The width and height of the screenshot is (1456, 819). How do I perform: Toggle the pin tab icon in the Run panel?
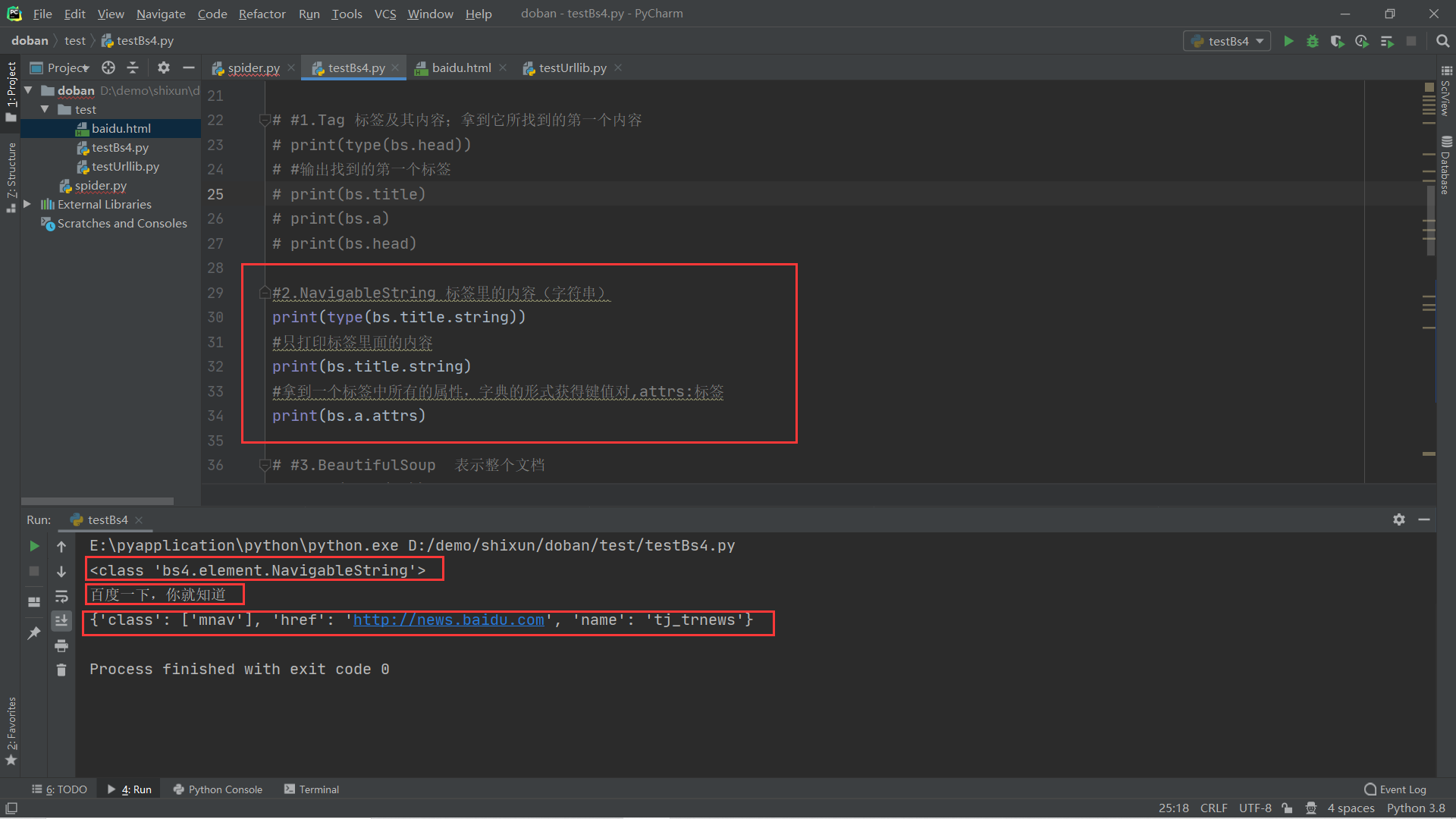[33, 633]
